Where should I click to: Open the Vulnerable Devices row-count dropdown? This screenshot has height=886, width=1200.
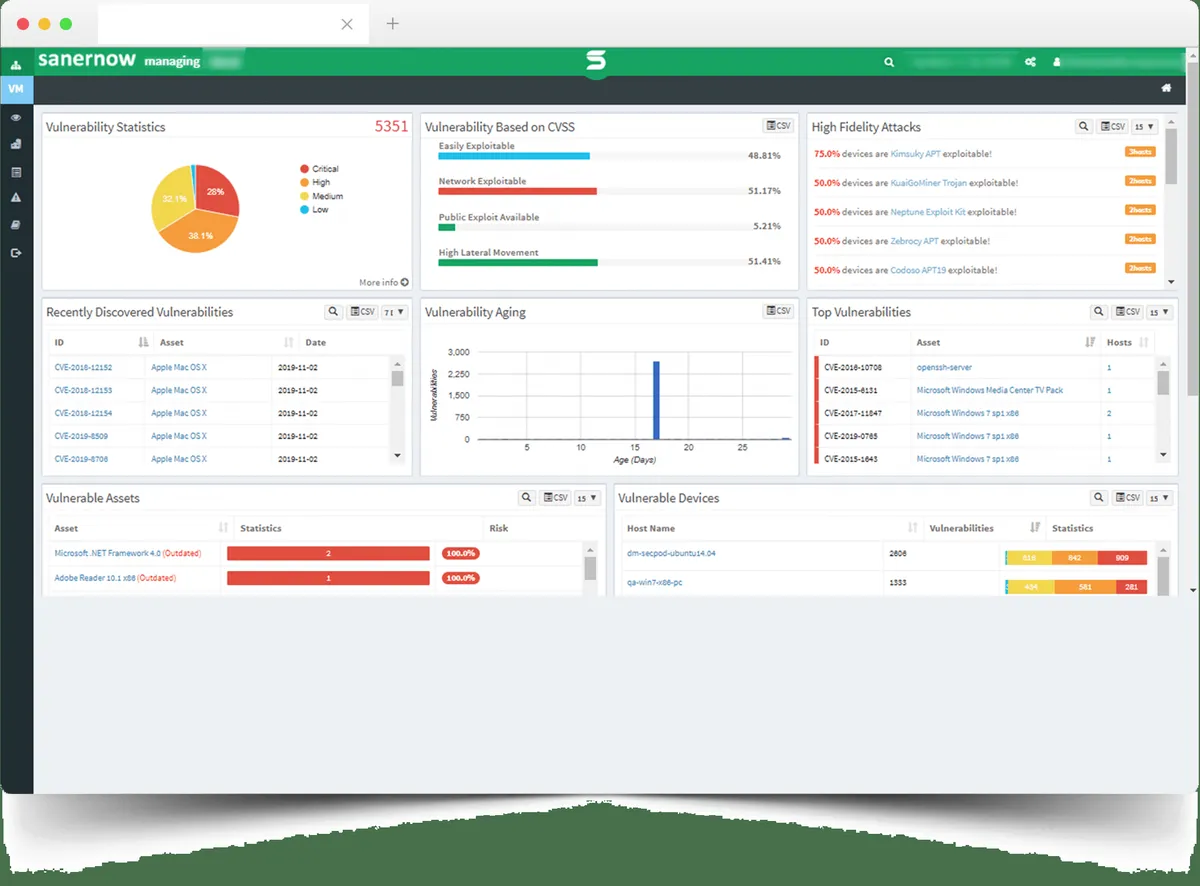1160,498
